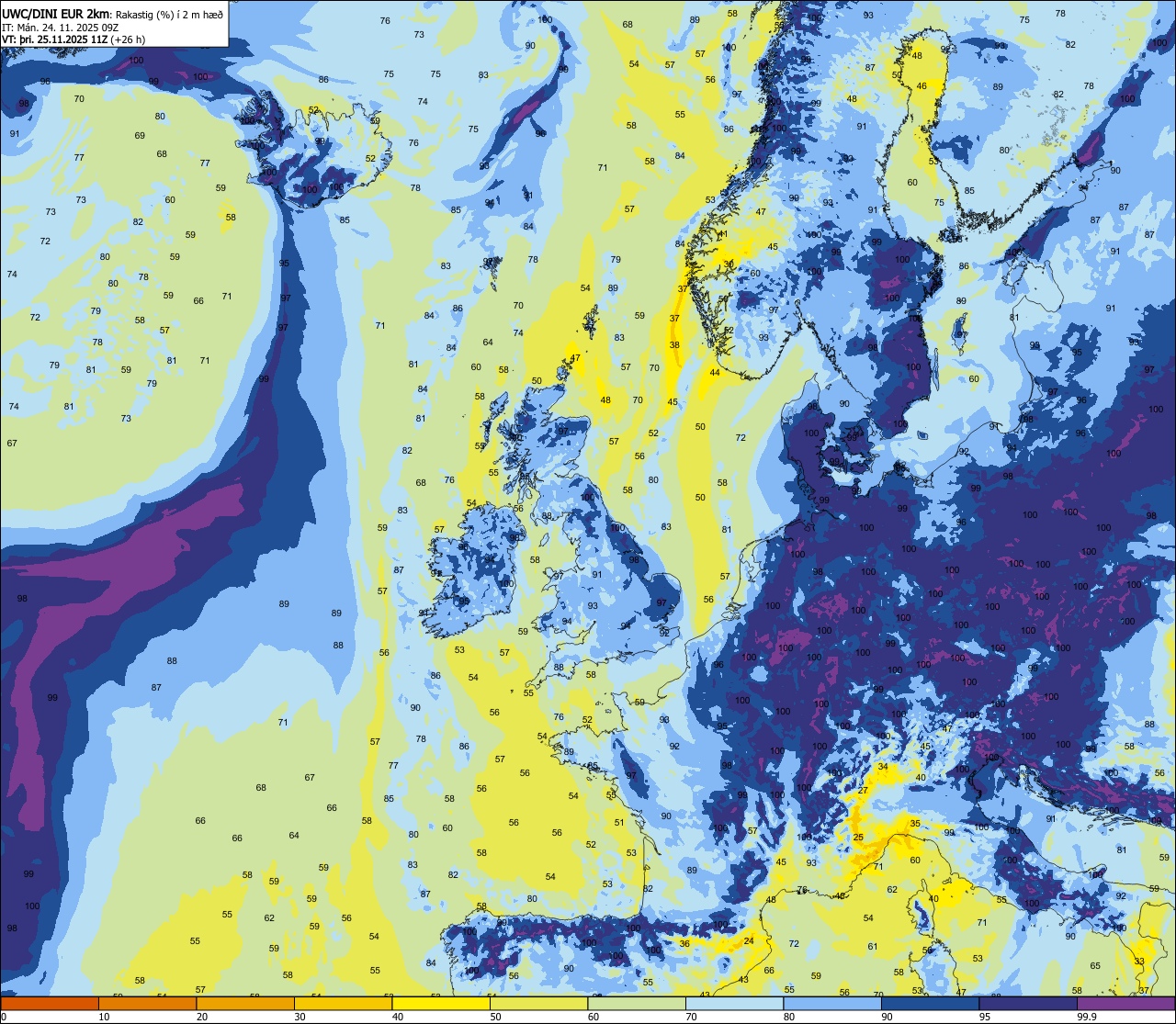The width and height of the screenshot is (1176, 1024).
Task: Click the orange legend segment between 10 and 20
Action: coord(147,1003)
